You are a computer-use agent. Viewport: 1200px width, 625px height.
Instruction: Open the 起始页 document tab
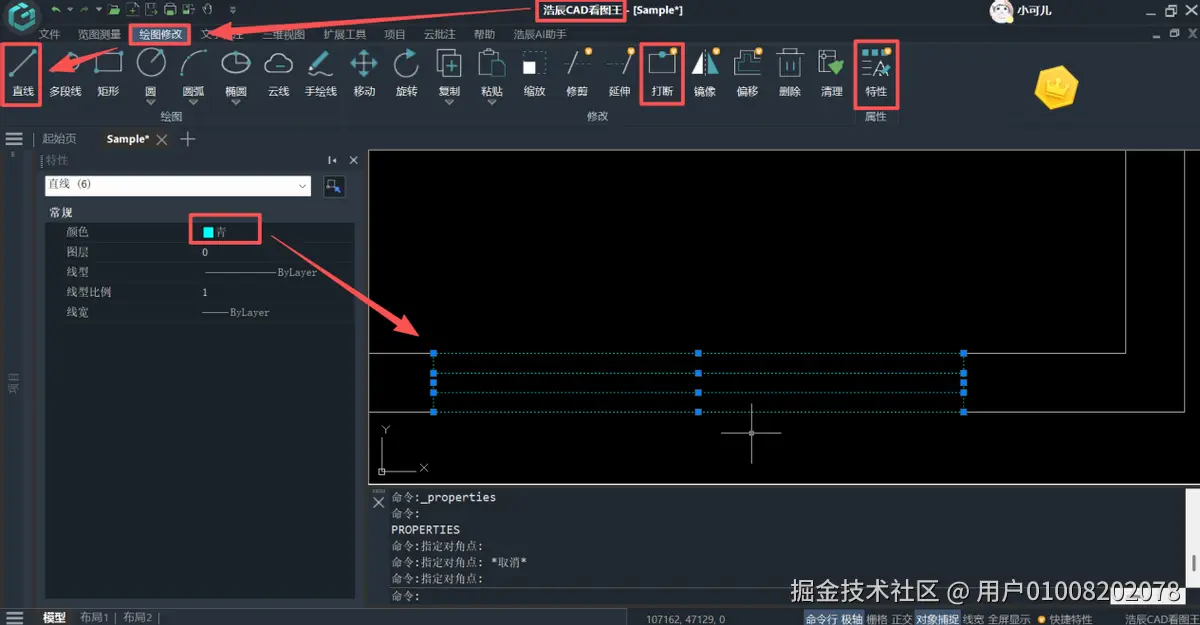point(59,139)
